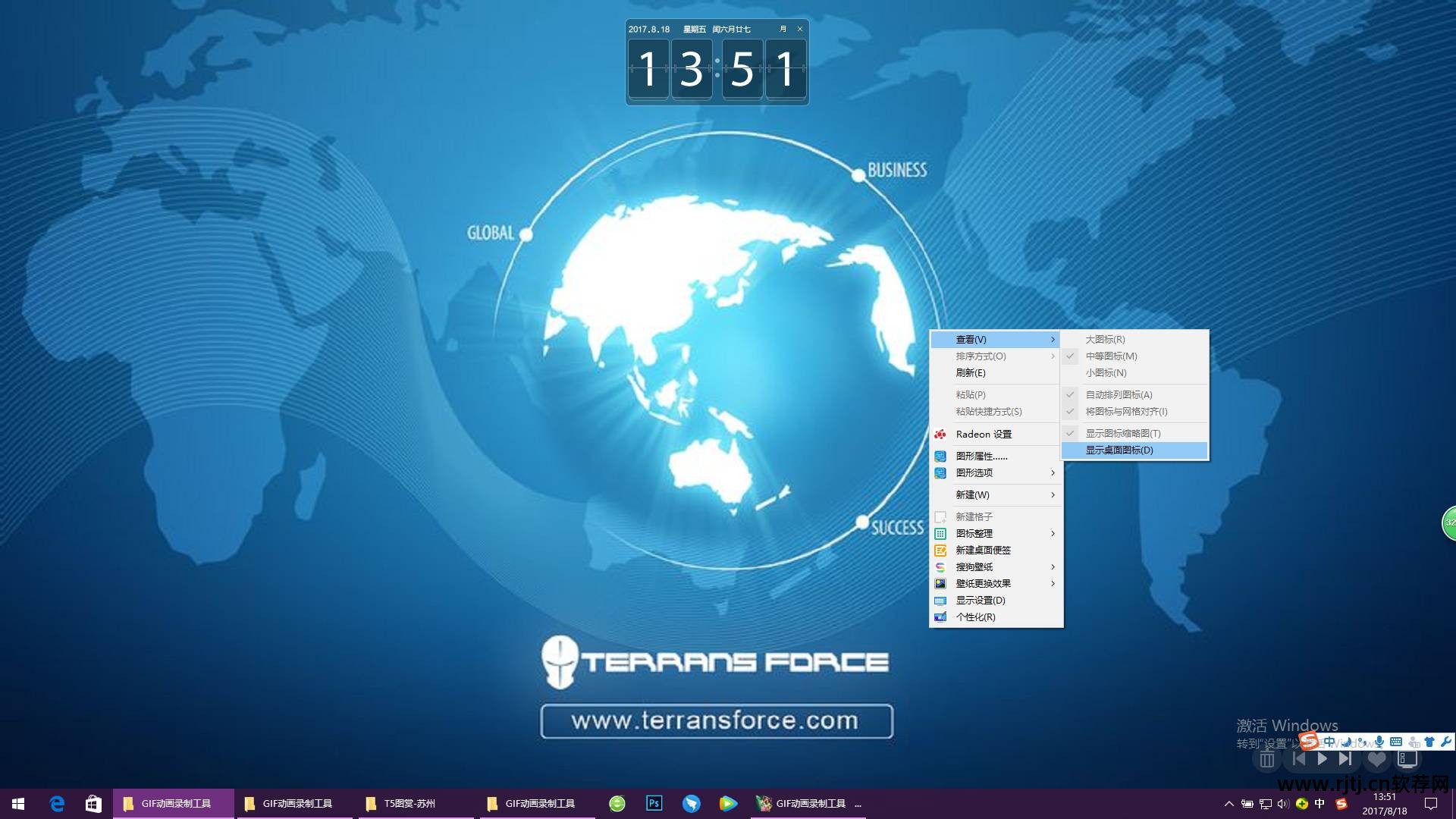
Task: Expand the 新建(W) new submenu
Action: (x=996, y=494)
